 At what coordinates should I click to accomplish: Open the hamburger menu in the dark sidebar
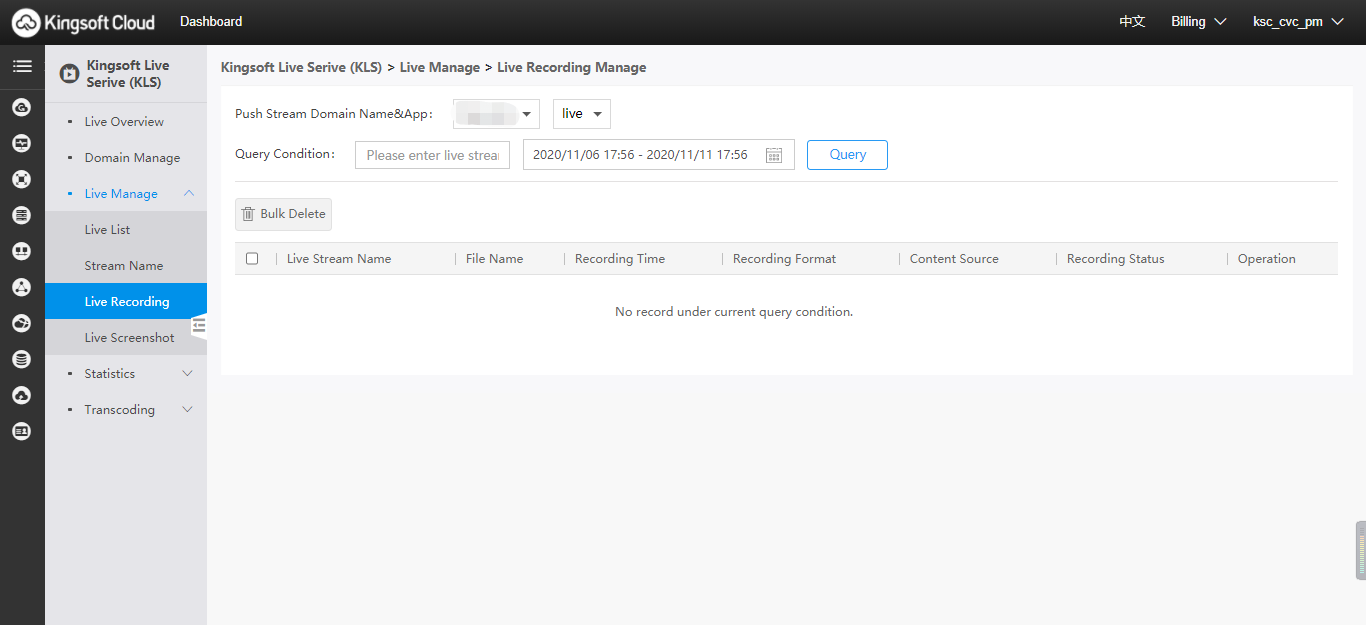(22, 66)
